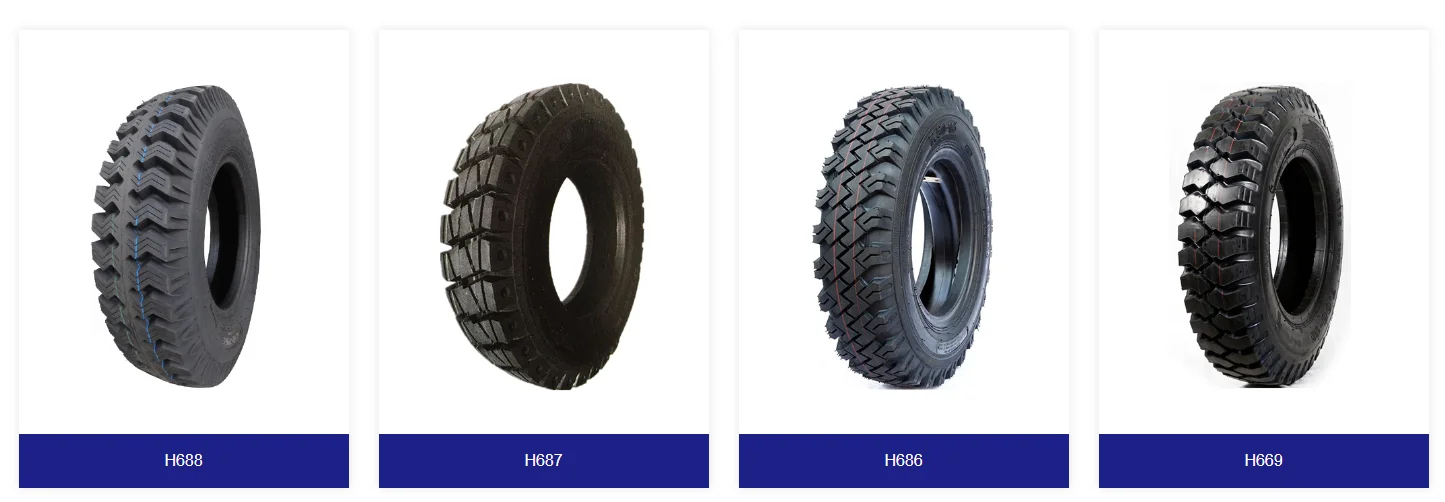Select the H686 model name text
1445x502 pixels.
point(904,461)
